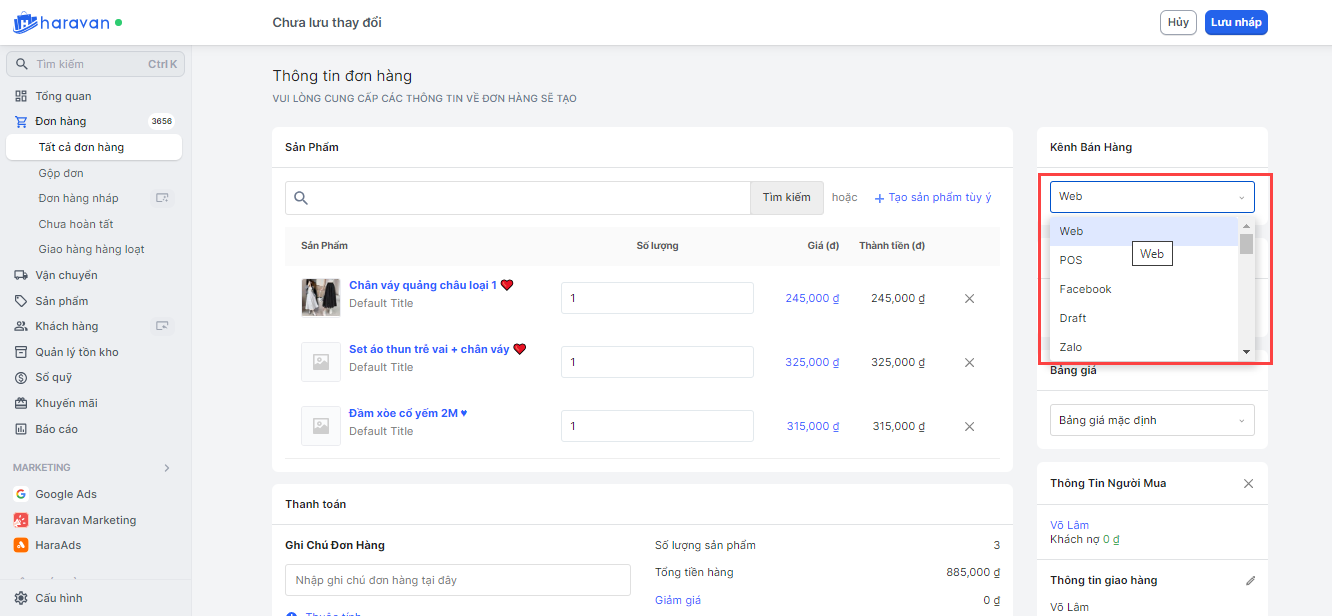Open HaraAds from the marketing section

click(58, 545)
